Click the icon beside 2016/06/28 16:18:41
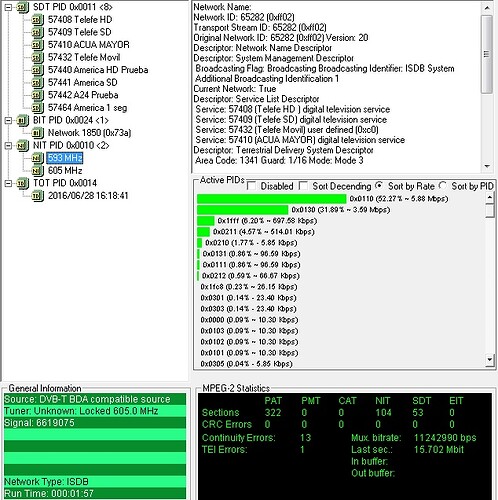Viewport: 498px width, 500px height. coord(38,196)
